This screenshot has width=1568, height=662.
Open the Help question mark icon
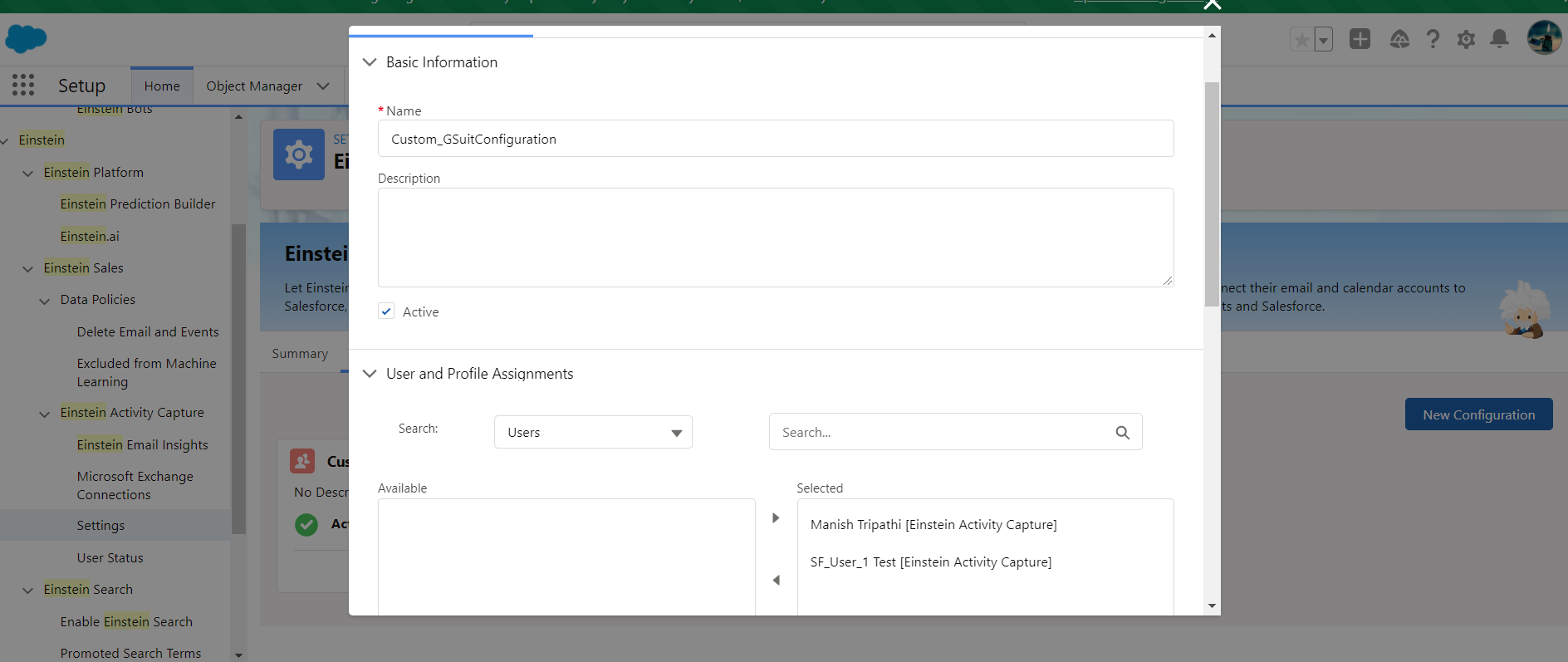(x=1433, y=39)
